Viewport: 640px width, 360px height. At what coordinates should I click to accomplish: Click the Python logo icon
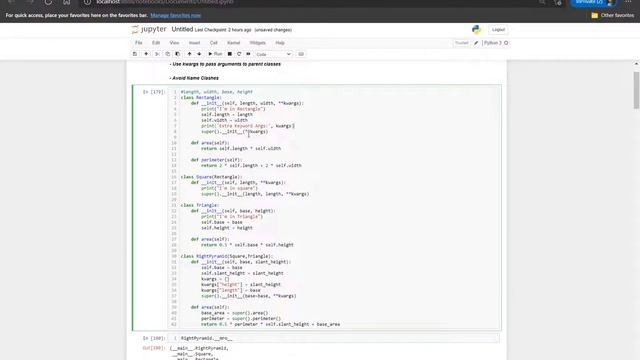pyautogui.click(x=476, y=29)
